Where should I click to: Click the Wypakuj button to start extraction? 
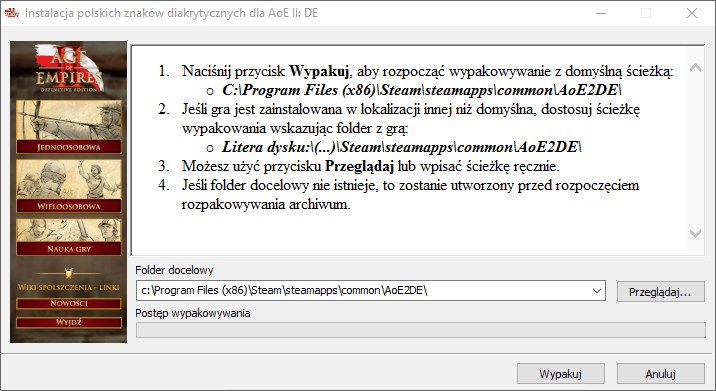(561, 374)
